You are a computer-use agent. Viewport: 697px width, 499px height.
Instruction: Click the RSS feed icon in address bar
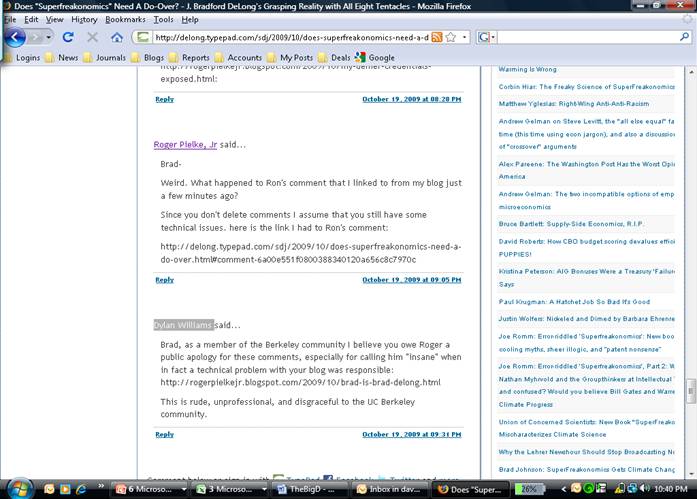(437, 37)
